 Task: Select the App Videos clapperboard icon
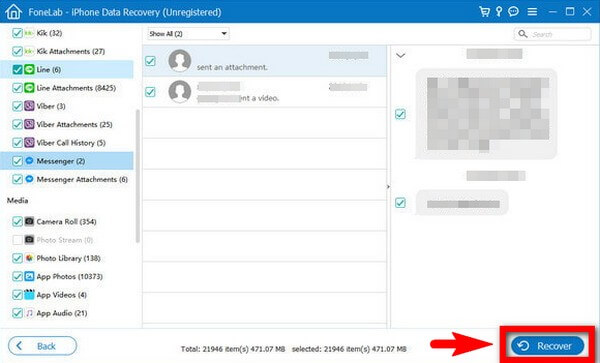(29, 295)
